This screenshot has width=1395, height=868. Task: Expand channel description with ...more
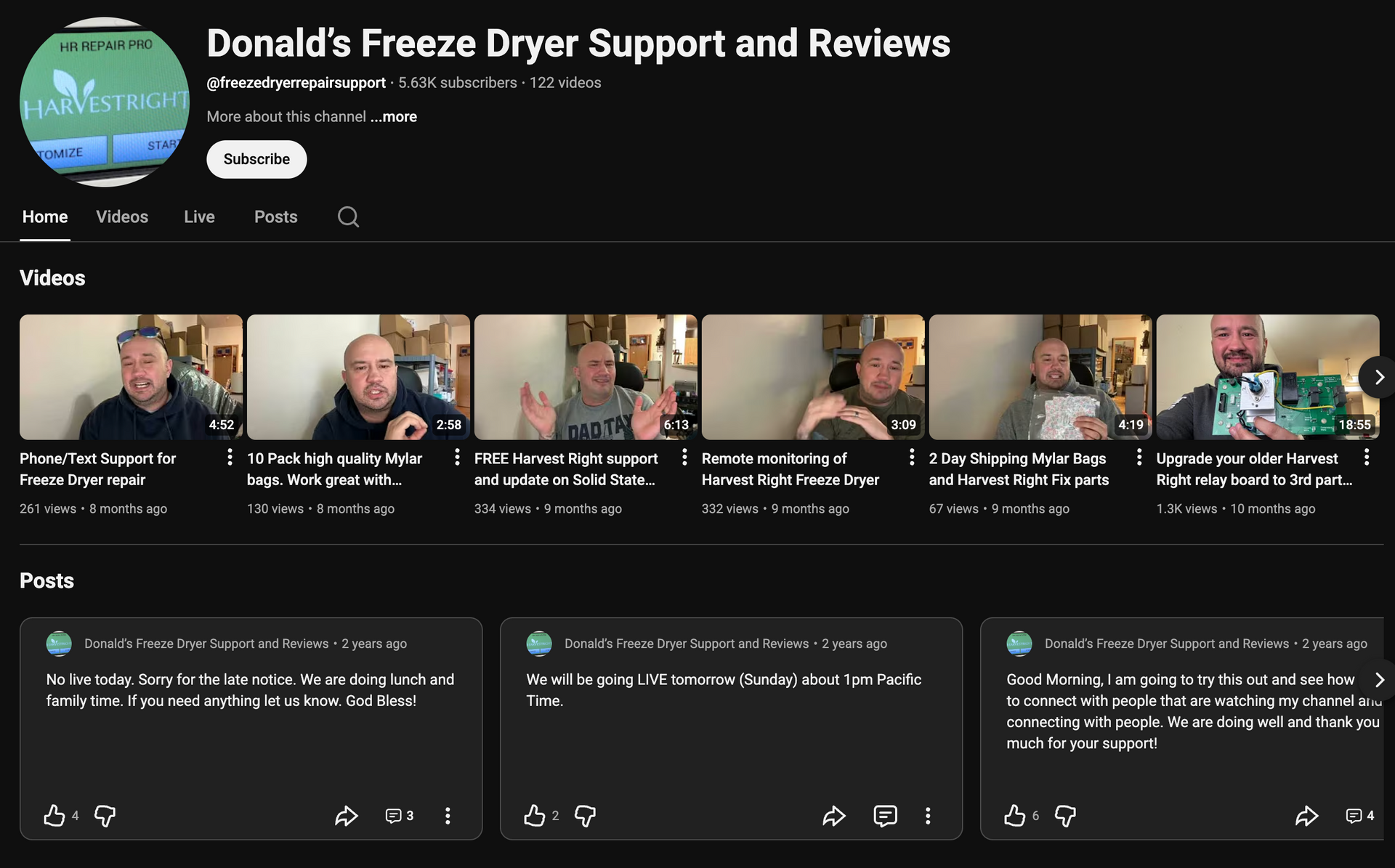[x=394, y=116]
